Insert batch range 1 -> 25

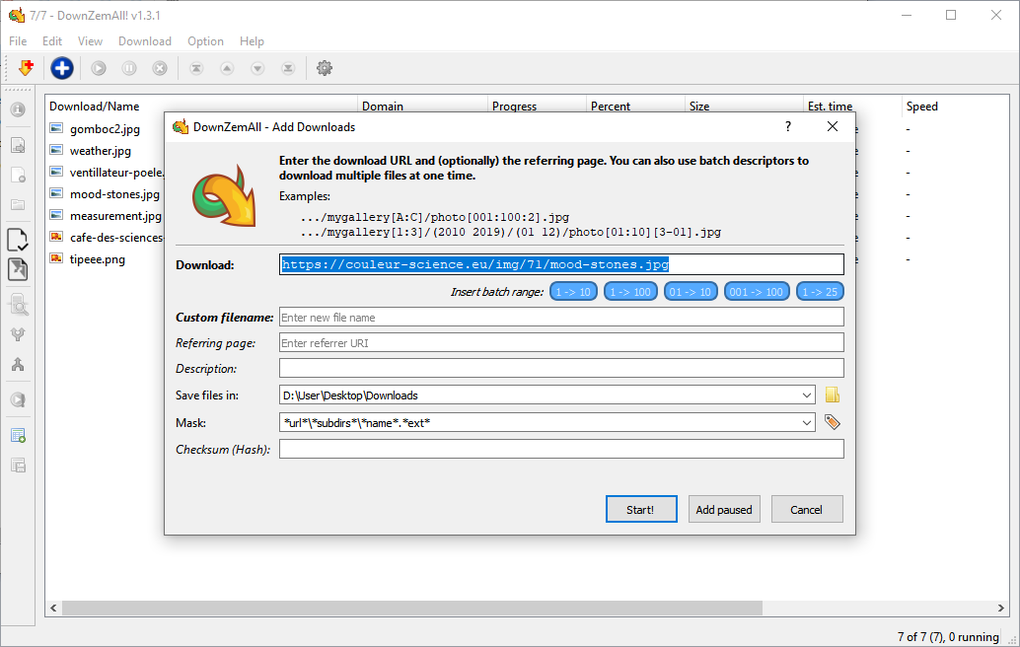820,292
